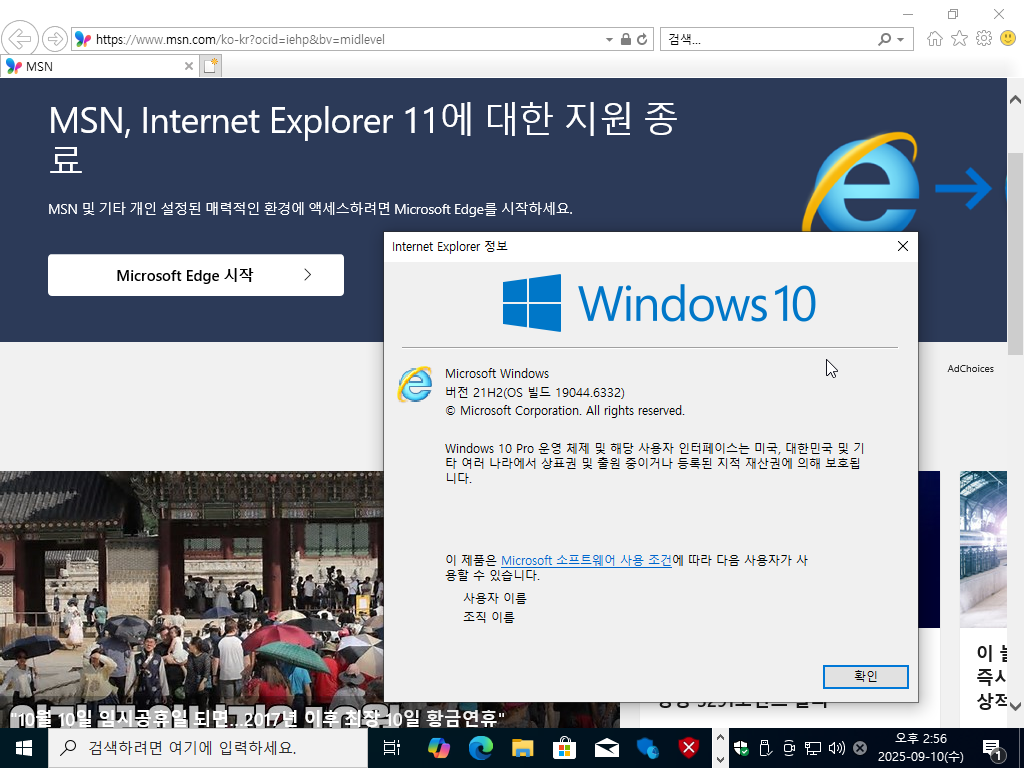Click the safely remove hardware tray icon
This screenshot has width=1024, height=768.
(x=765, y=748)
